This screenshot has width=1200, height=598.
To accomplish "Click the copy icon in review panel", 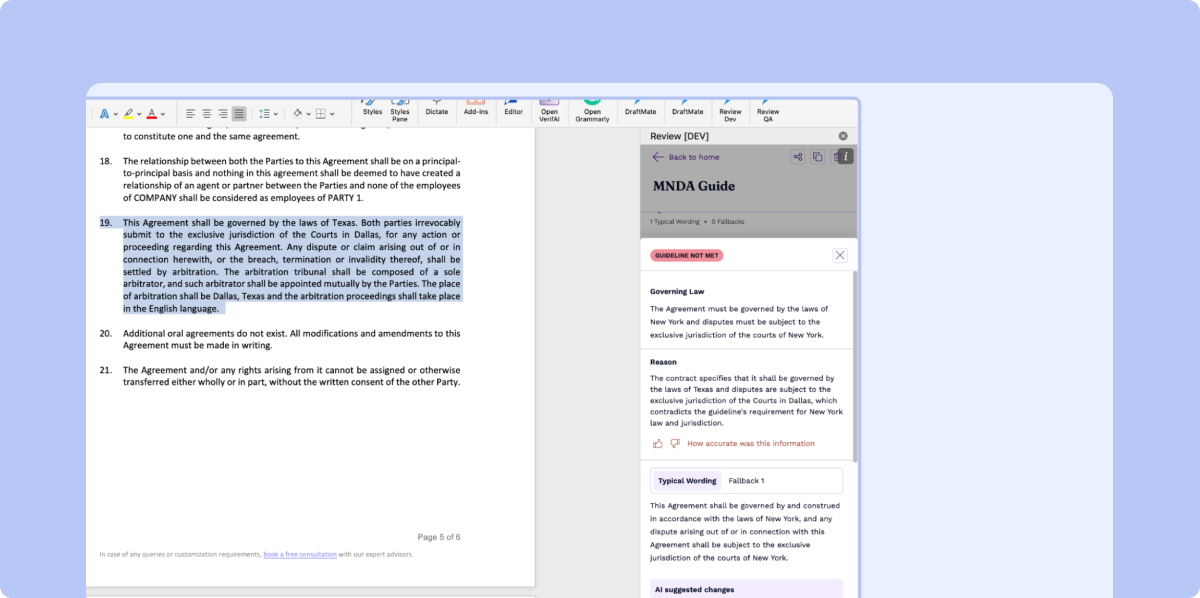I will click(817, 157).
